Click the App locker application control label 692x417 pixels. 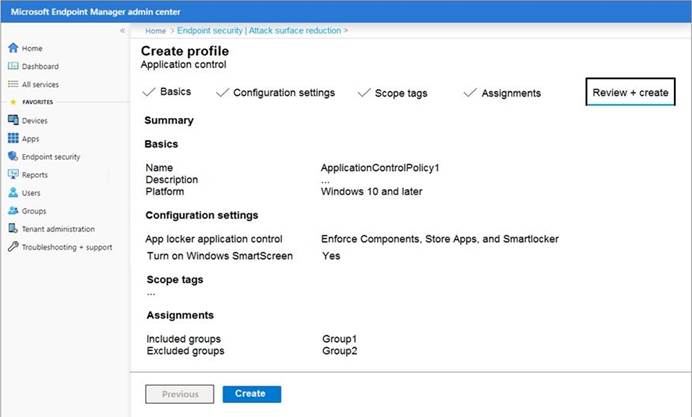pyautogui.click(x=214, y=239)
